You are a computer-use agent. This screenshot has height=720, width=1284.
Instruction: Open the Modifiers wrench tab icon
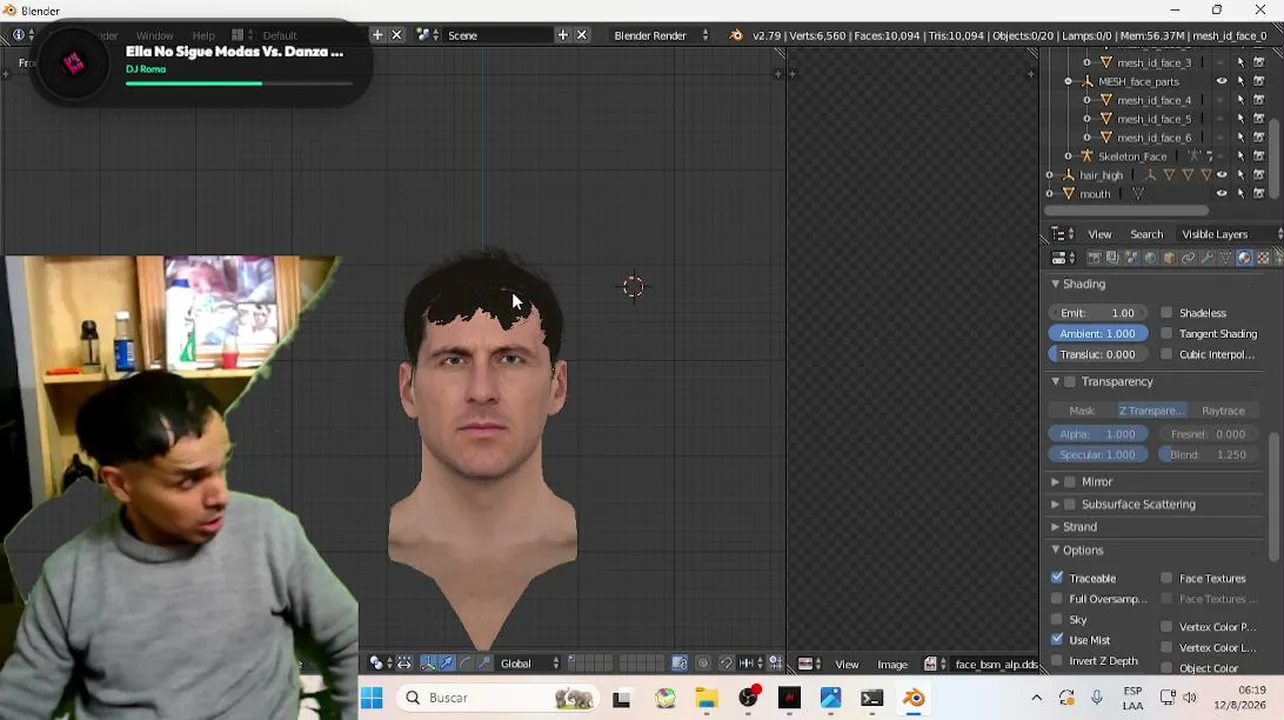click(1207, 258)
